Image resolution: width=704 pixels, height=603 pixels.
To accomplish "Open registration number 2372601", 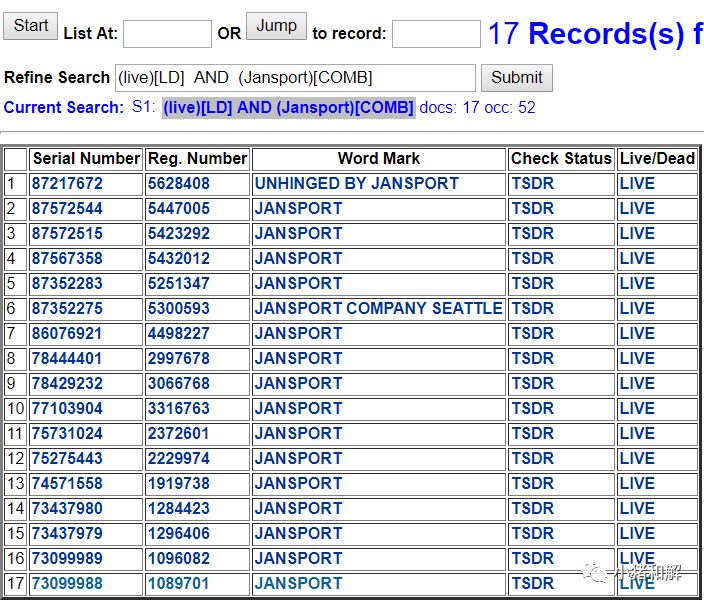I will [179, 434].
